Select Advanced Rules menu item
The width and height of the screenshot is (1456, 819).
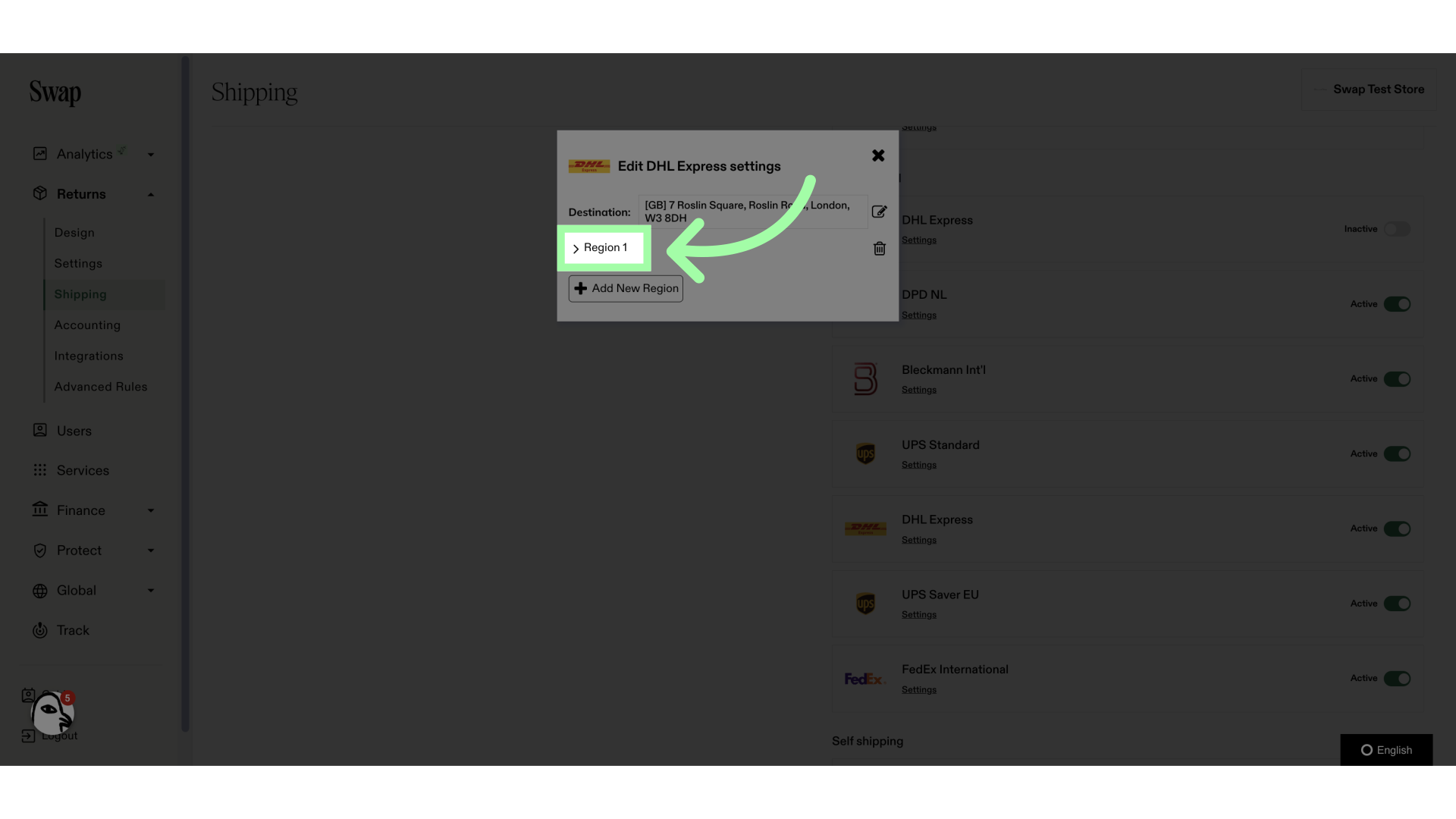point(101,386)
